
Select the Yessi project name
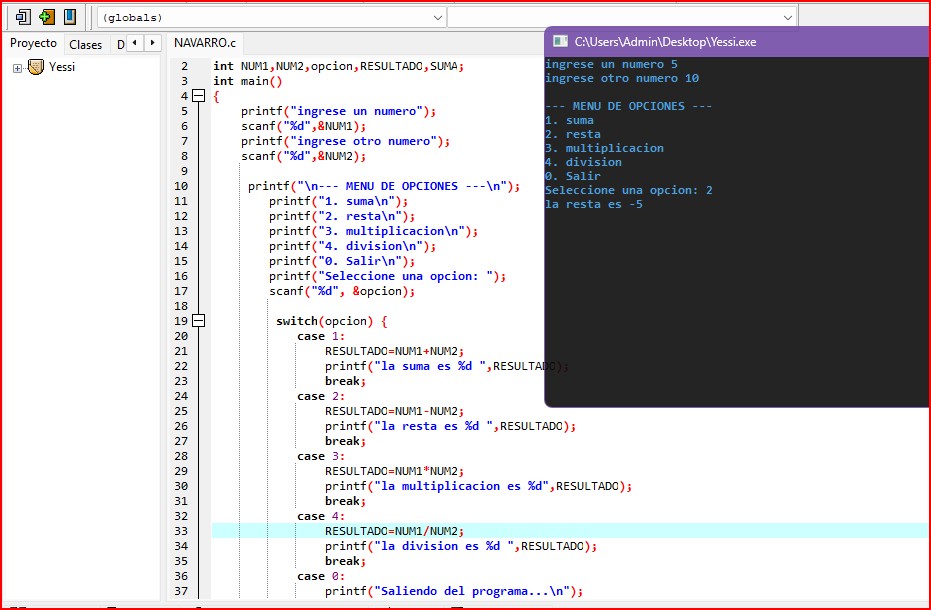tap(62, 67)
